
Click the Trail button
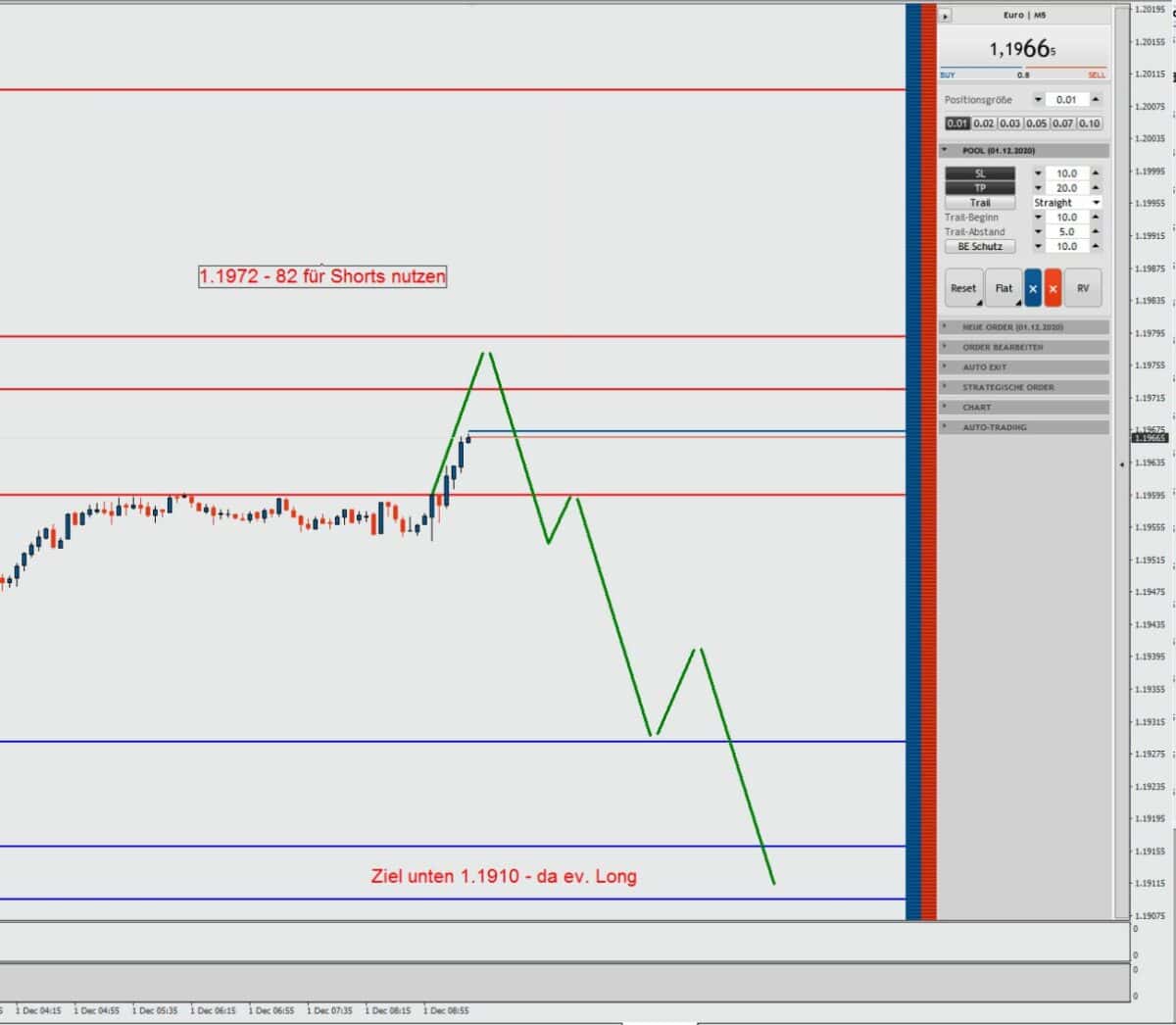pos(980,202)
